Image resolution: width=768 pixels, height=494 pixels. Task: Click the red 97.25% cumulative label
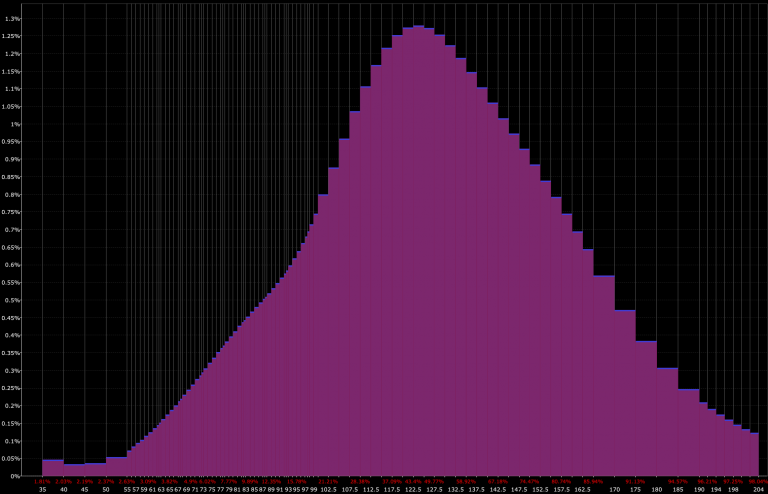733,482
